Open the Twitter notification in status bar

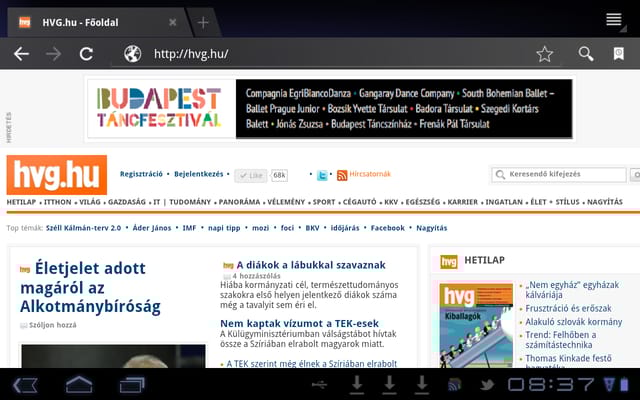click(487, 385)
